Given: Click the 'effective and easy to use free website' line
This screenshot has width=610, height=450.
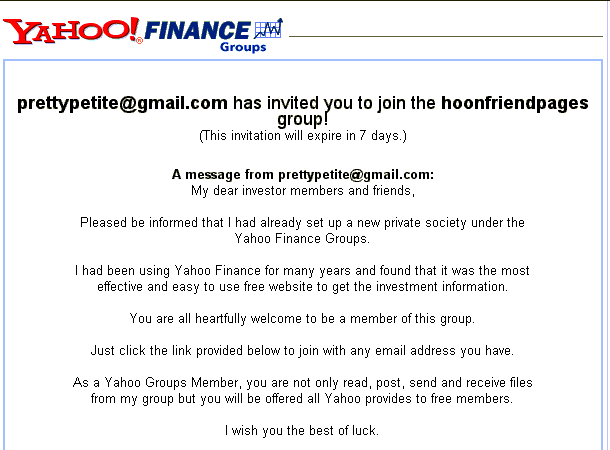Looking at the screenshot, I should 302,287.
